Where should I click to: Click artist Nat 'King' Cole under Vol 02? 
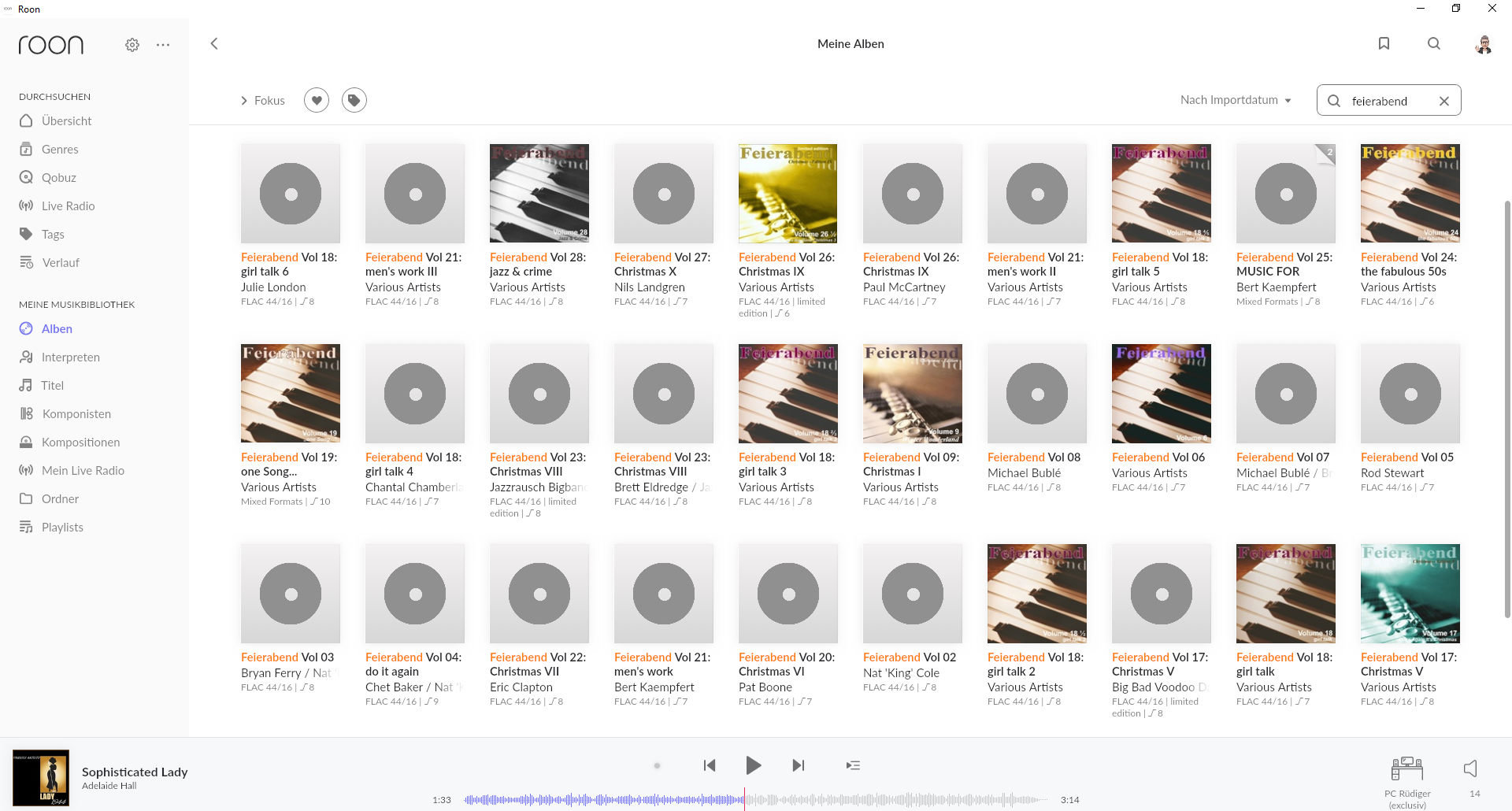click(x=902, y=673)
